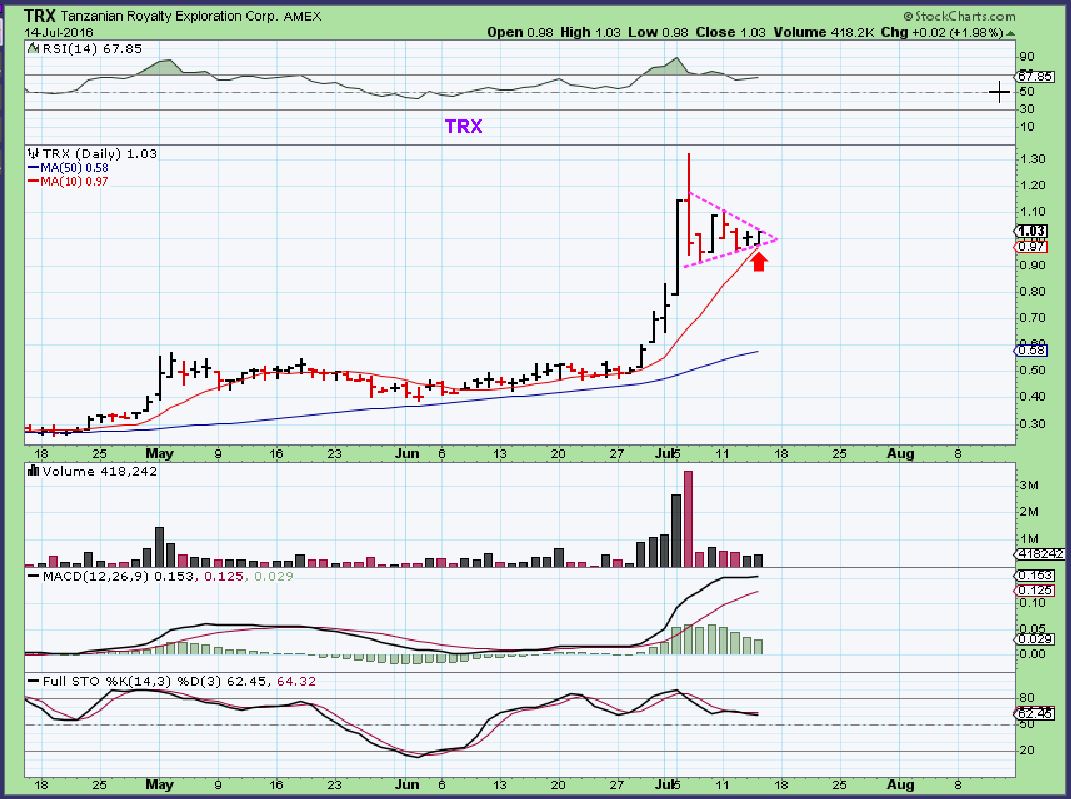This screenshot has height=799, width=1071.
Task: Click the 0.153 MACD value tag on right
Action: (x=1035, y=576)
